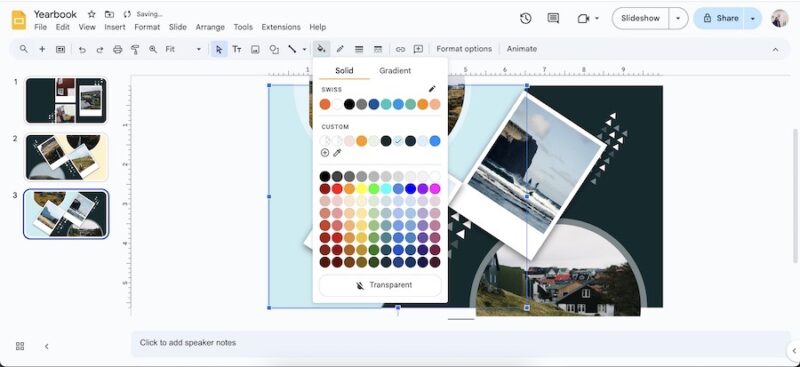This screenshot has height=367, width=800.
Task: Open the Extensions menu
Action: [x=281, y=27]
